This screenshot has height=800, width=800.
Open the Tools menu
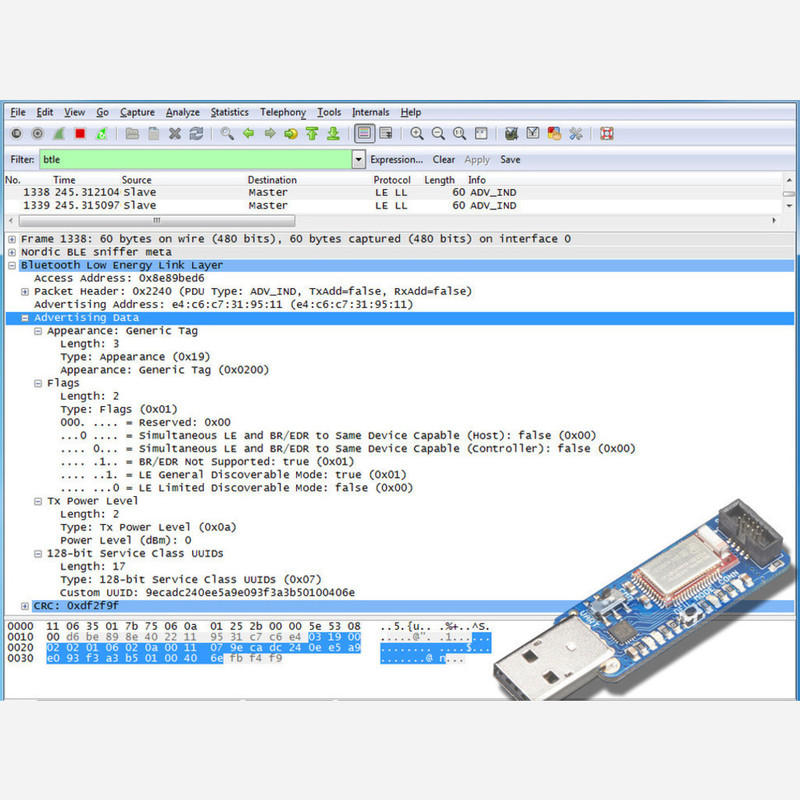point(329,112)
